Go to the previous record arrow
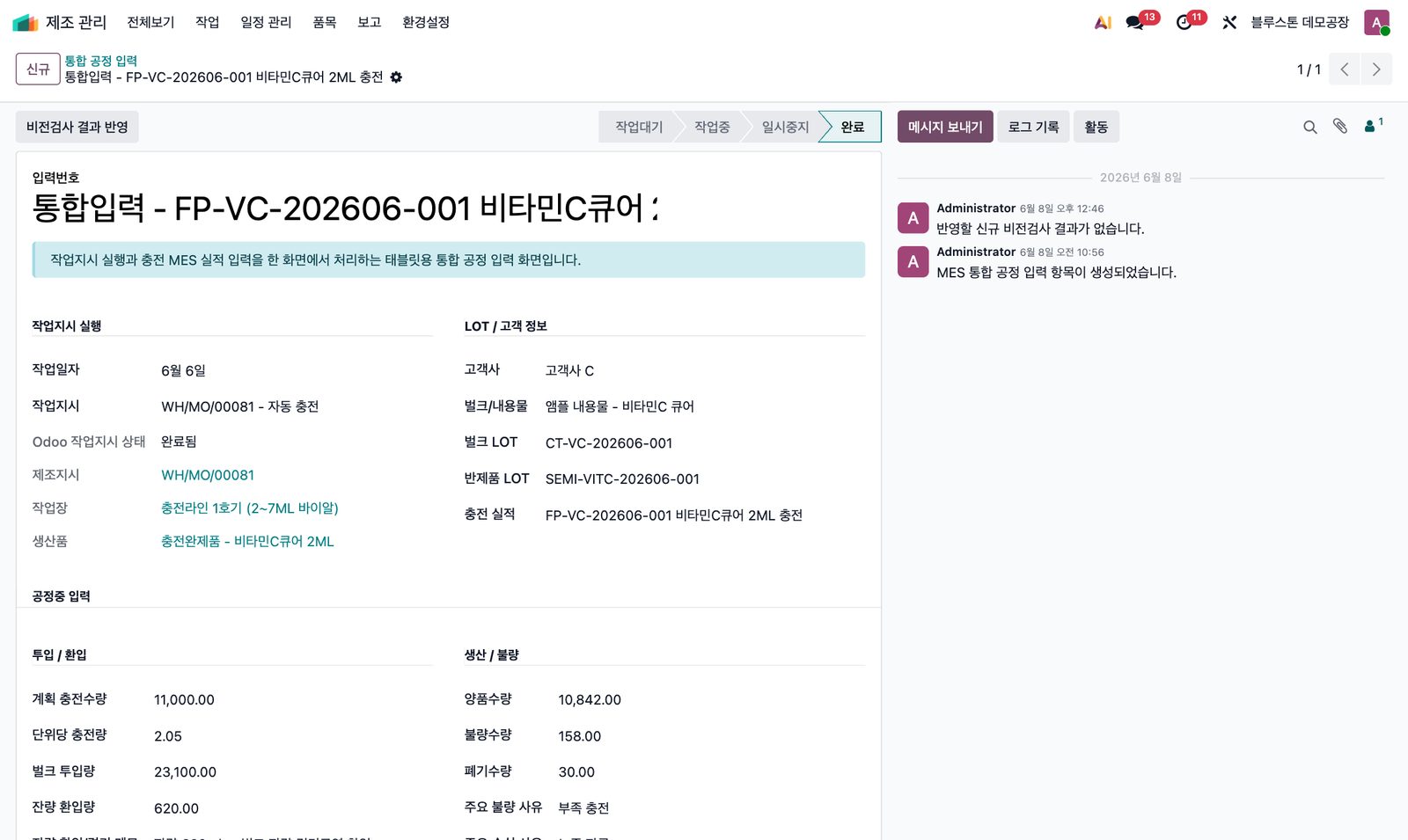The image size is (1408, 840). 1345,69
